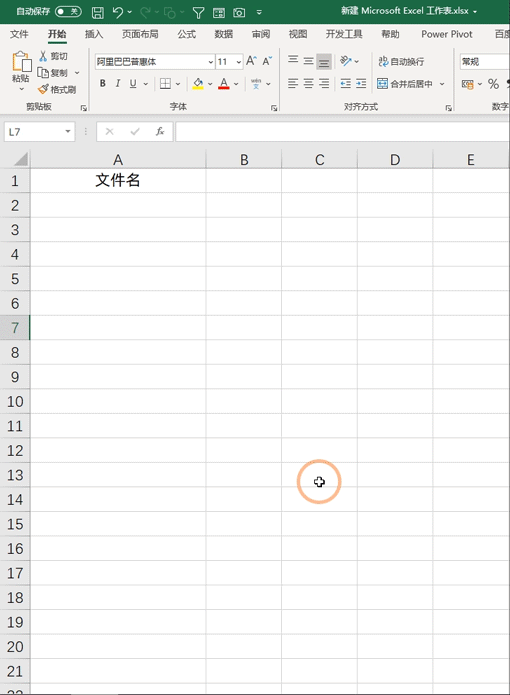Click the cancel X in formula bar
Screen dimensions: 510x695
[109, 132]
